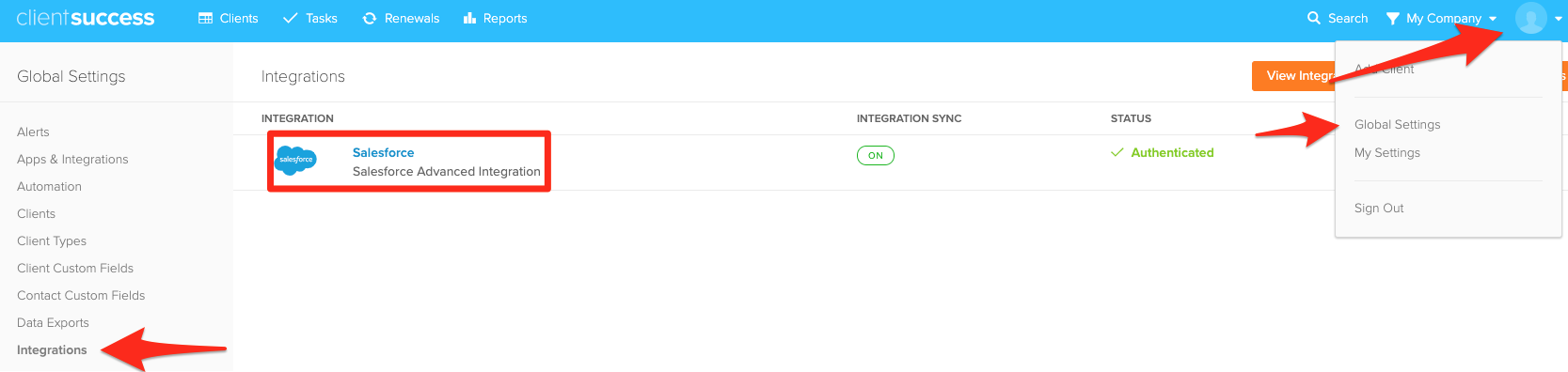
Task: Click the ClientSuccess logo
Action: pyautogui.click(x=86, y=18)
